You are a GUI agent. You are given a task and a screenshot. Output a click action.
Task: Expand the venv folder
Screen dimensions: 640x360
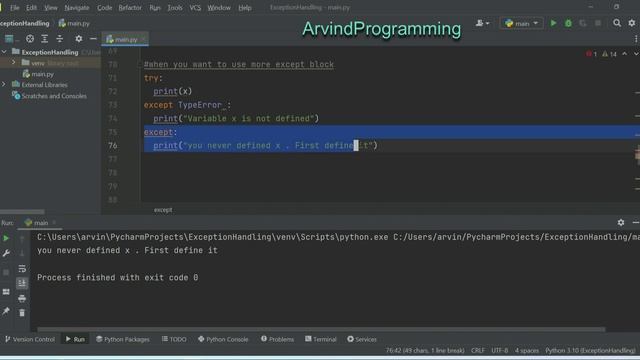[x=13, y=62]
